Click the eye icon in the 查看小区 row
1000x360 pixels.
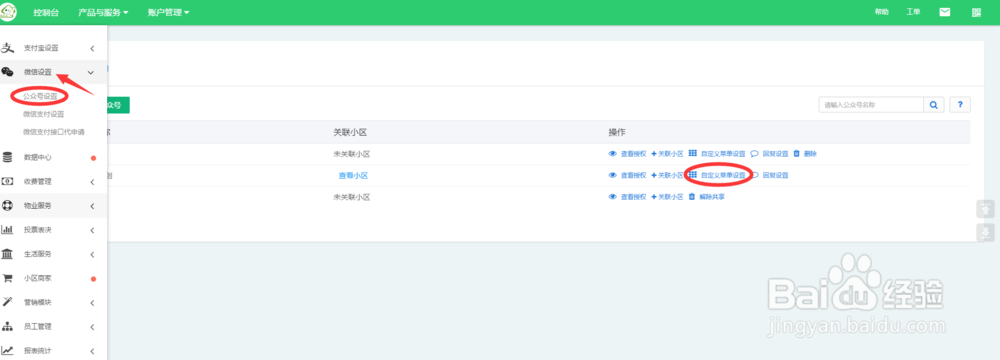point(612,175)
